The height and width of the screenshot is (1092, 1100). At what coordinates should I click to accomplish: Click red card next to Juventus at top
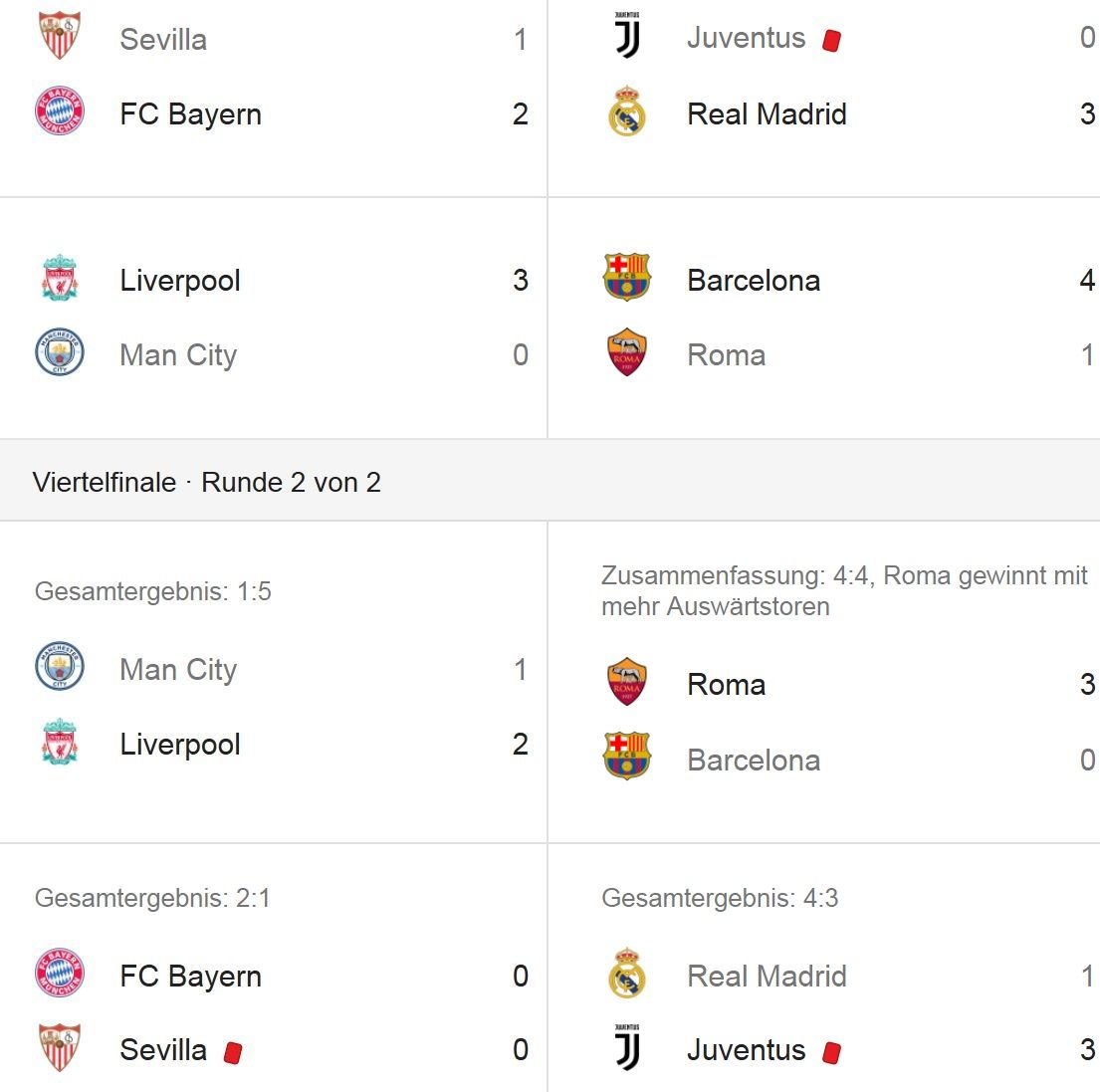point(832,40)
